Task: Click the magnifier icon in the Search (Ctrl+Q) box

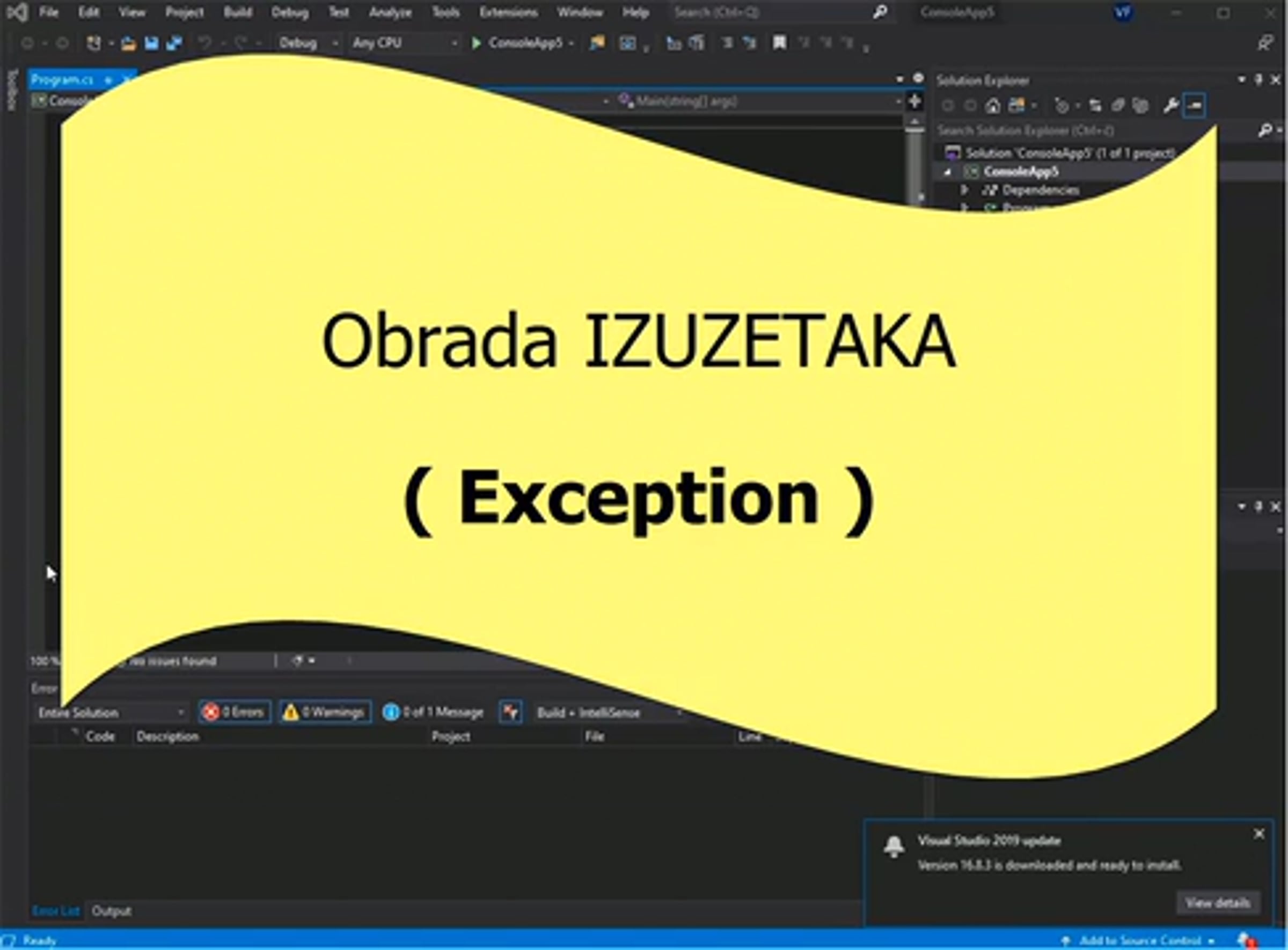Action: point(879,12)
